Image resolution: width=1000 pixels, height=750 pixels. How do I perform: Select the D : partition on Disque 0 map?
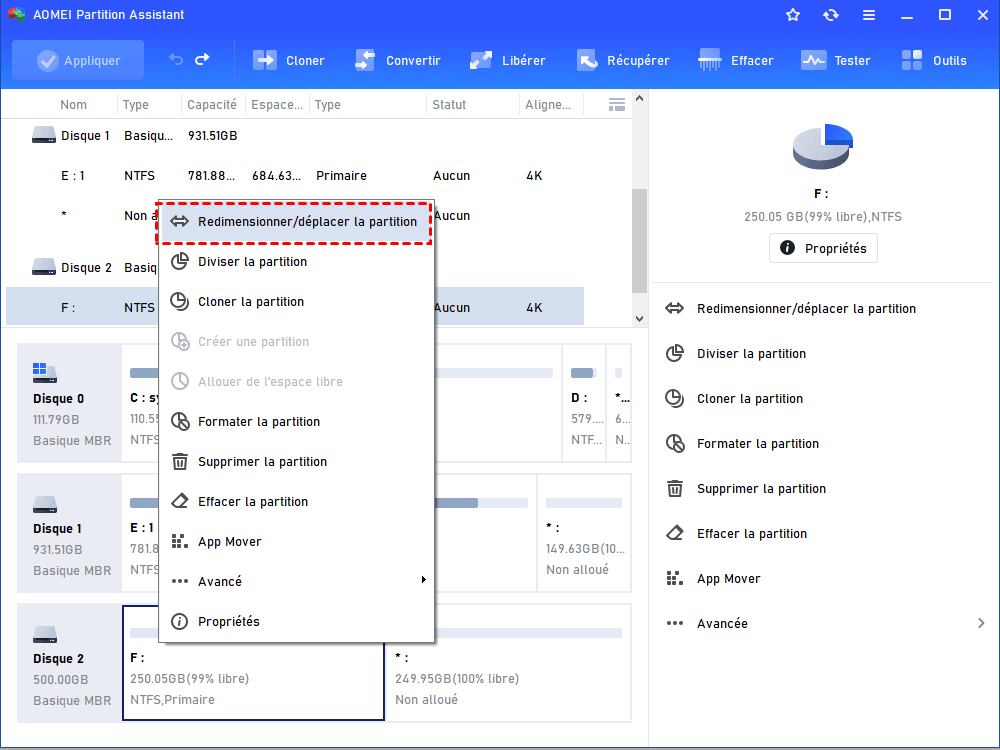pos(584,403)
